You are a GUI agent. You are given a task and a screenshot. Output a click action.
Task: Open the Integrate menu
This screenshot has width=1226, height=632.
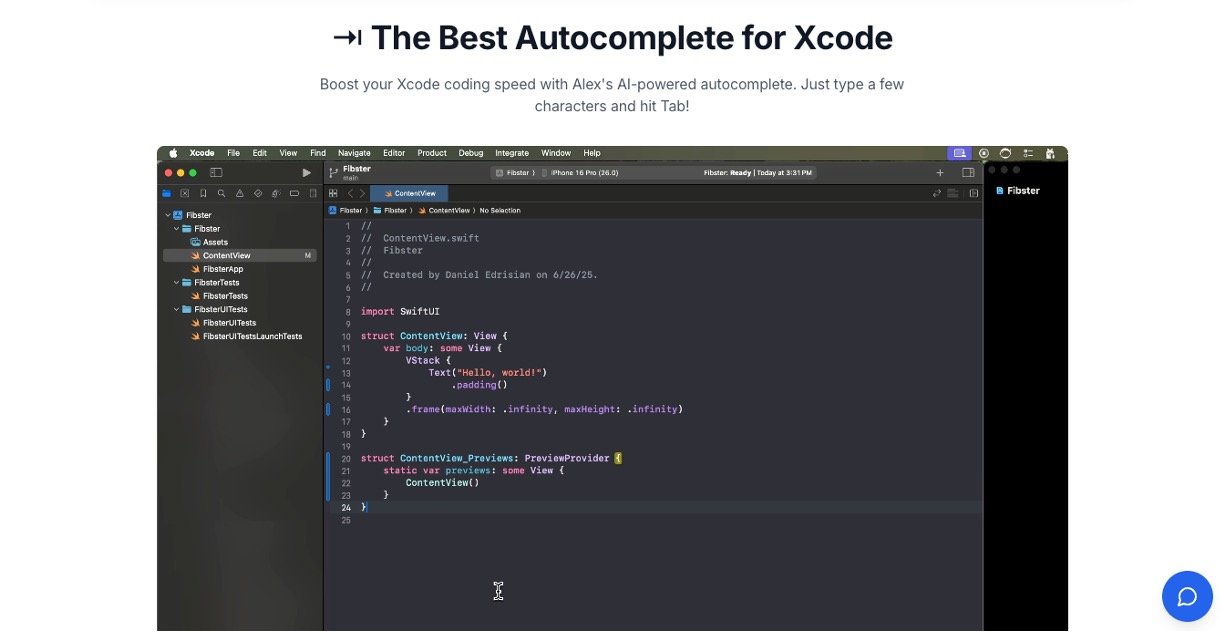512,153
